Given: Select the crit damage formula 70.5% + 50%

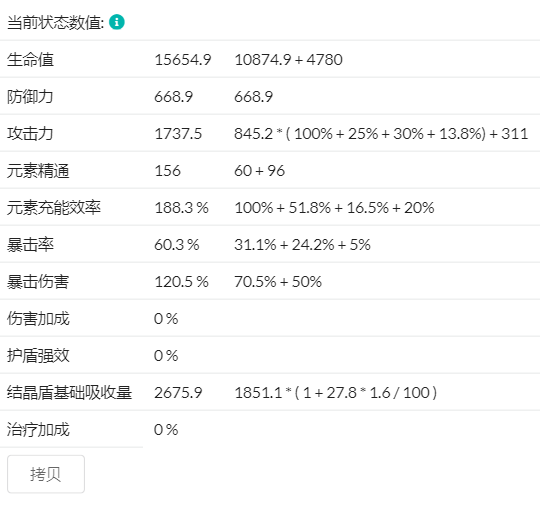Looking at the screenshot, I should 278,282.
